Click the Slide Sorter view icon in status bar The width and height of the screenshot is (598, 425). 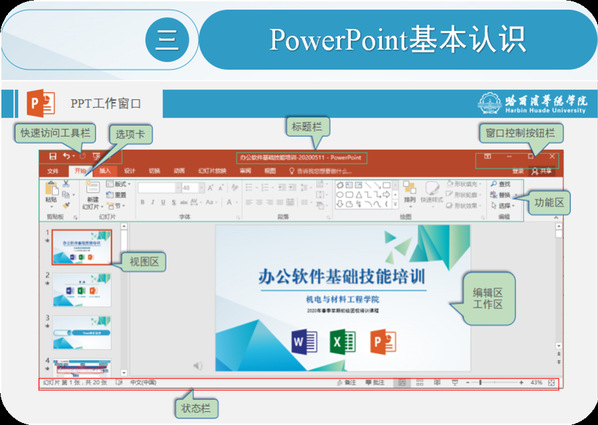(x=420, y=382)
